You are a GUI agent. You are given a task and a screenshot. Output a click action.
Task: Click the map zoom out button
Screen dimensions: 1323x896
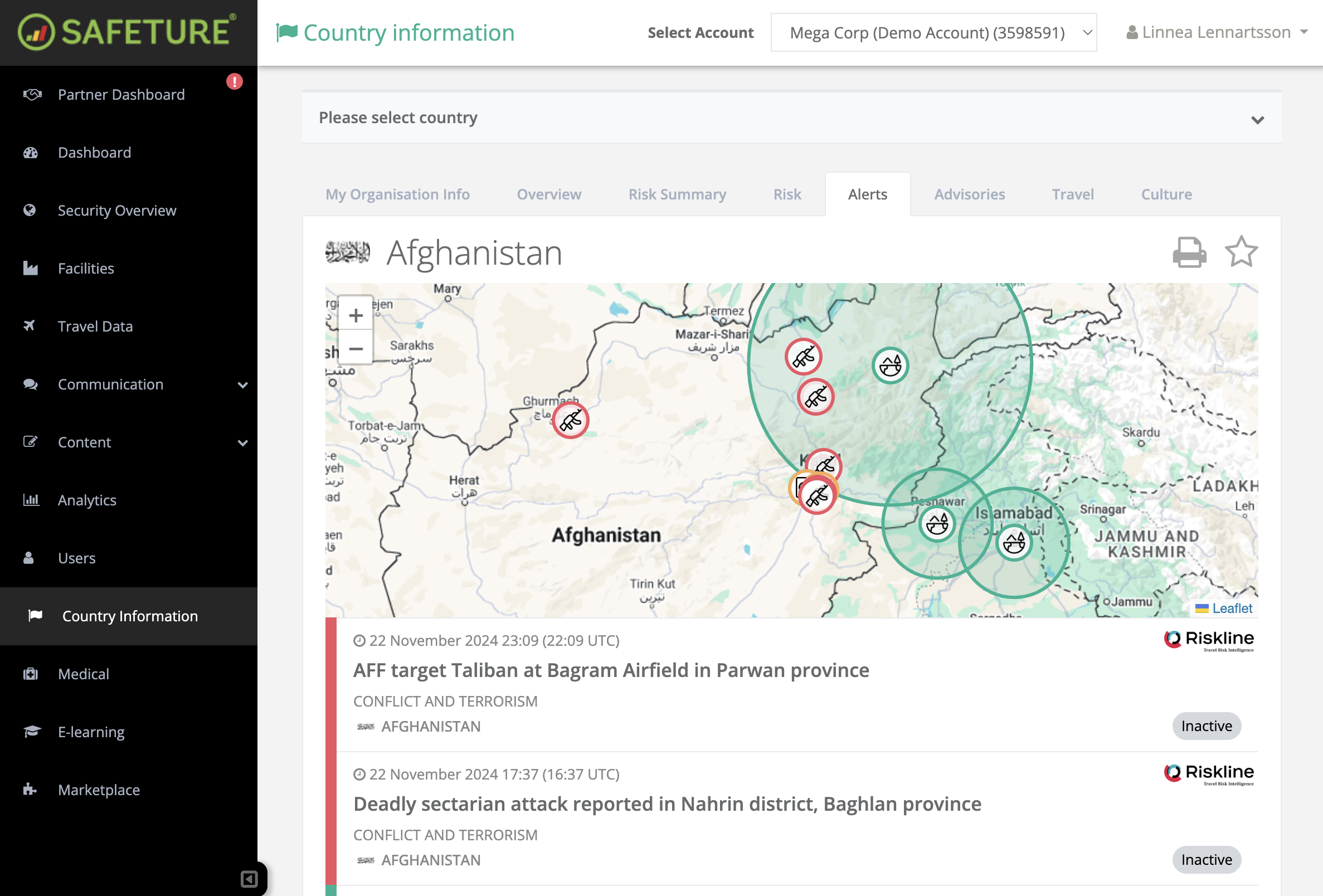tap(356, 348)
